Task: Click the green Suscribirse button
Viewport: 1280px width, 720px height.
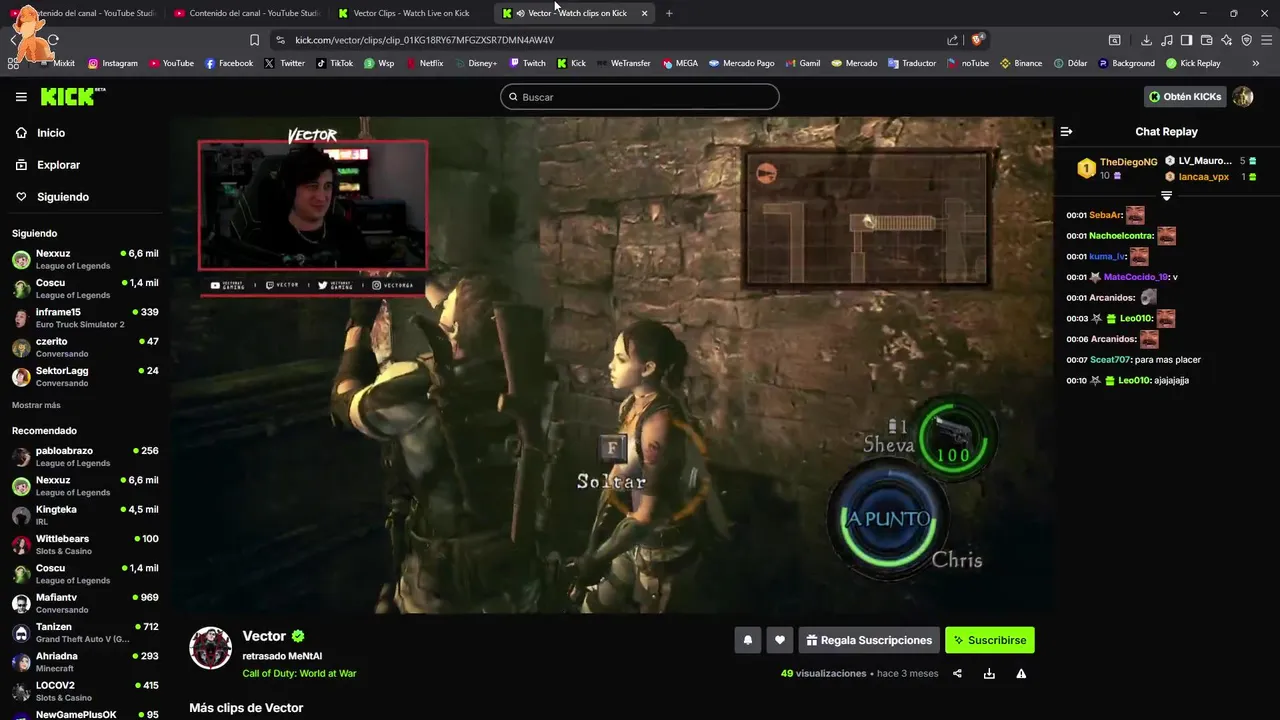Action: [990, 640]
